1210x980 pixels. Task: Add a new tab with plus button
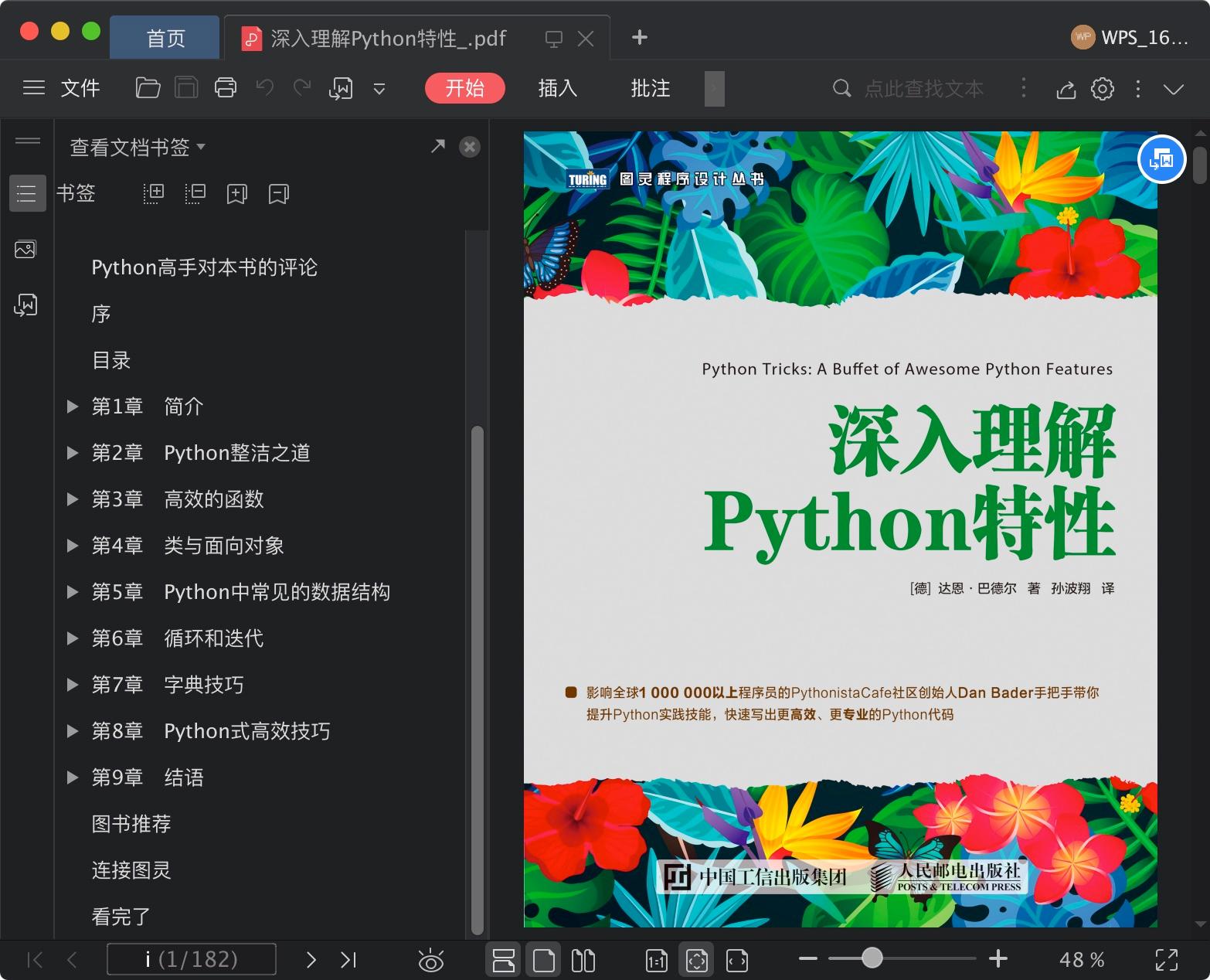640,37
